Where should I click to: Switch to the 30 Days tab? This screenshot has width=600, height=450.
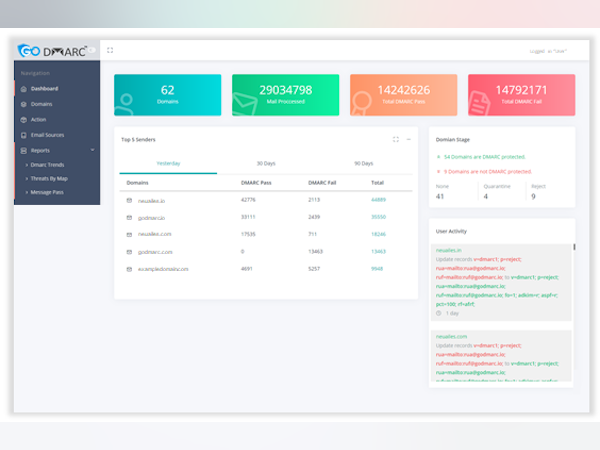click(x=266, y=163)
